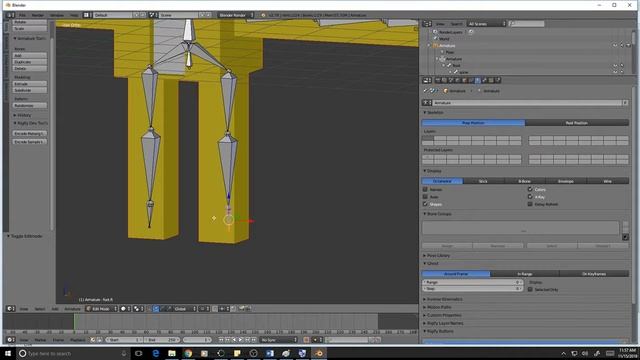Open the Edit Mode selector dropdown
This screenshot has height=360, width=640.
pyautogui.click(x=101, y=309)
